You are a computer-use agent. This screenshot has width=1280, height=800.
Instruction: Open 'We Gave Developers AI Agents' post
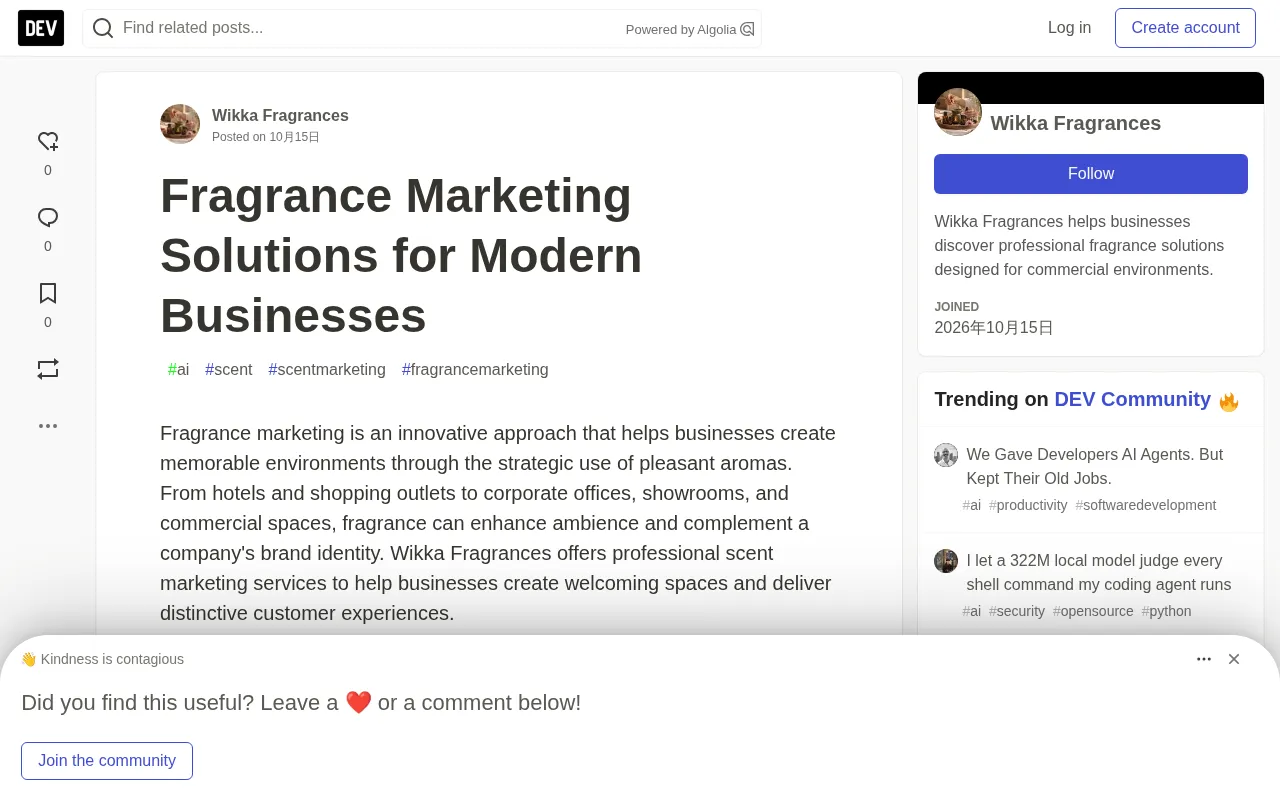coord(1095,466)
